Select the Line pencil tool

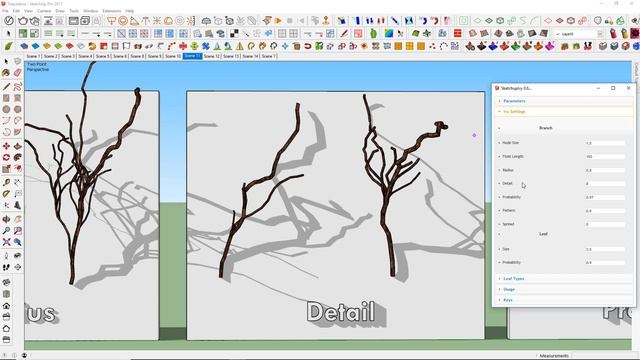point(6,87)
